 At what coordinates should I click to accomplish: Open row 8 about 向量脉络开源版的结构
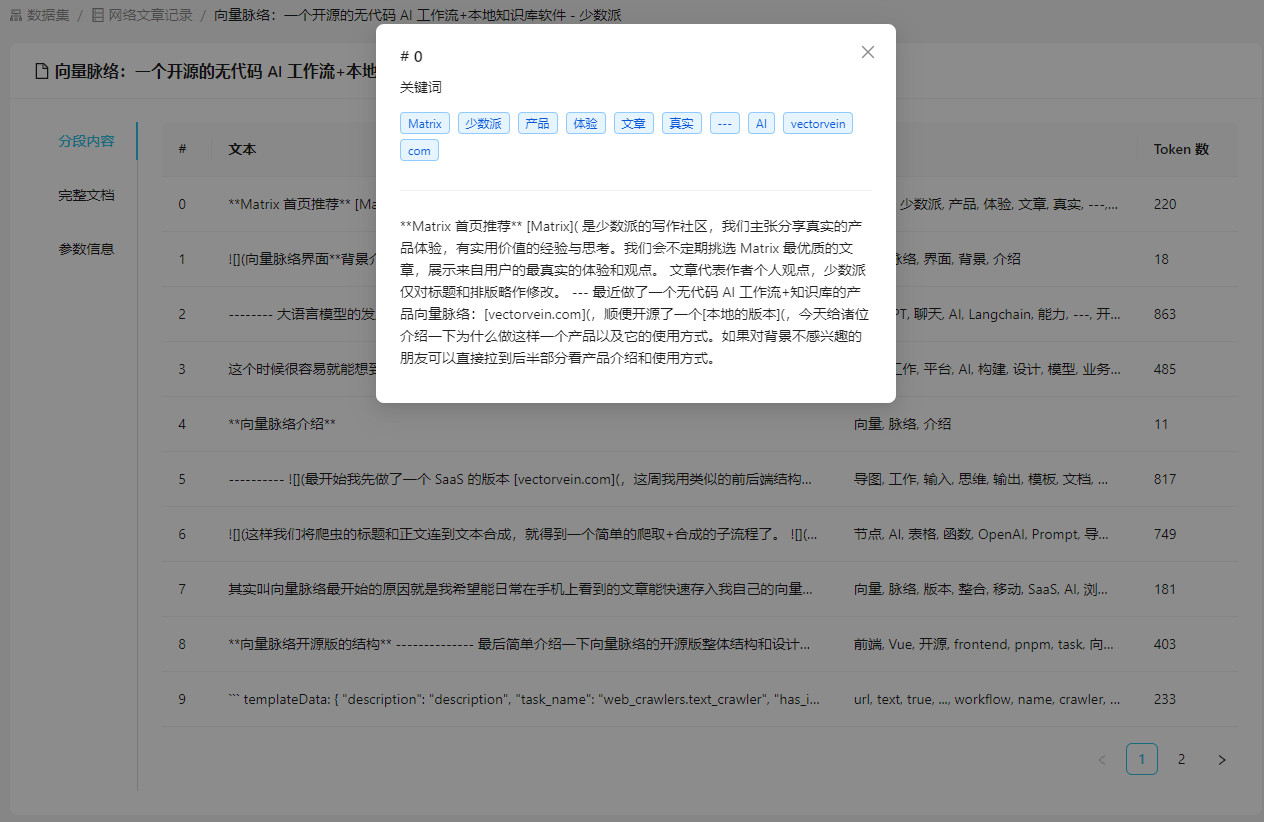pos(700,644)
